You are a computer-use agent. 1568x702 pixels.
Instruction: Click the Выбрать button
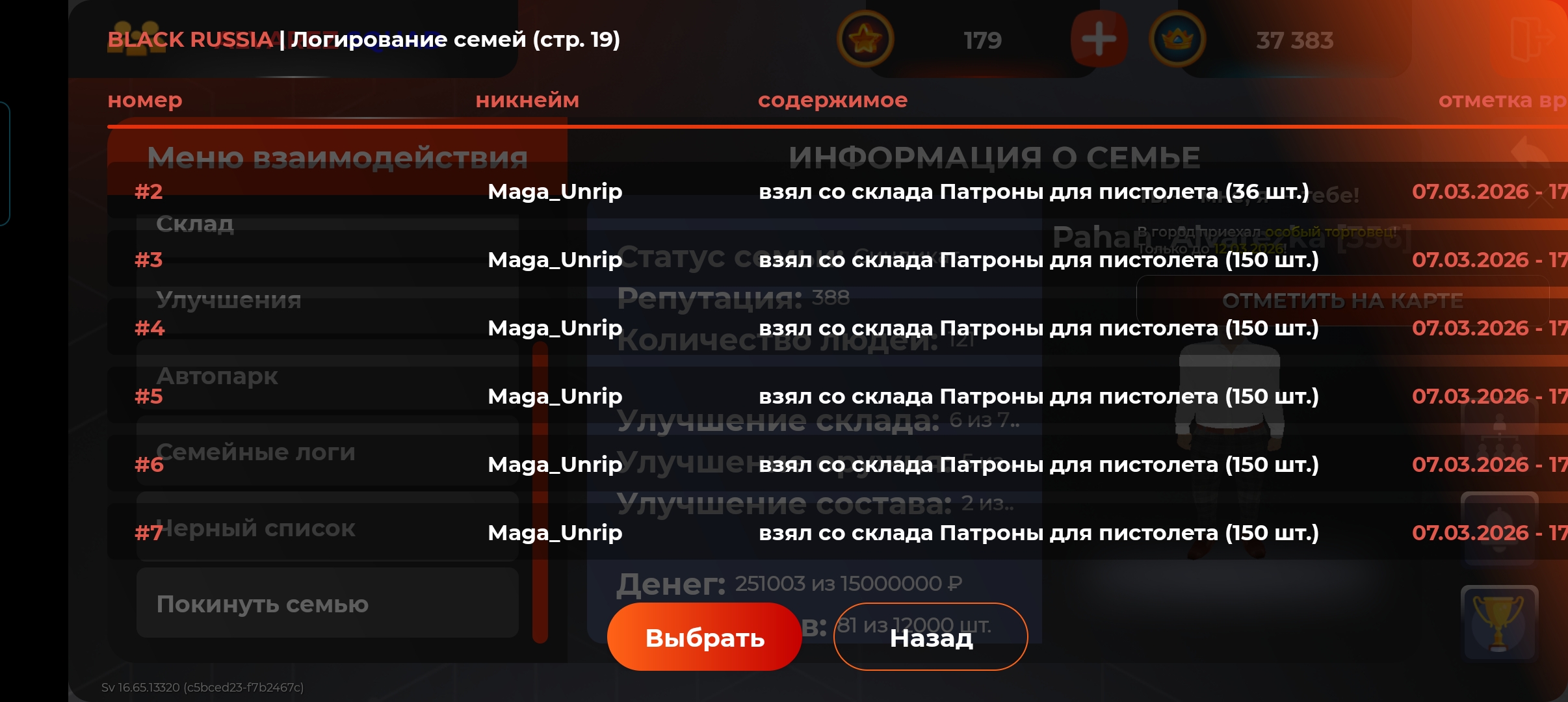[704, 637]
